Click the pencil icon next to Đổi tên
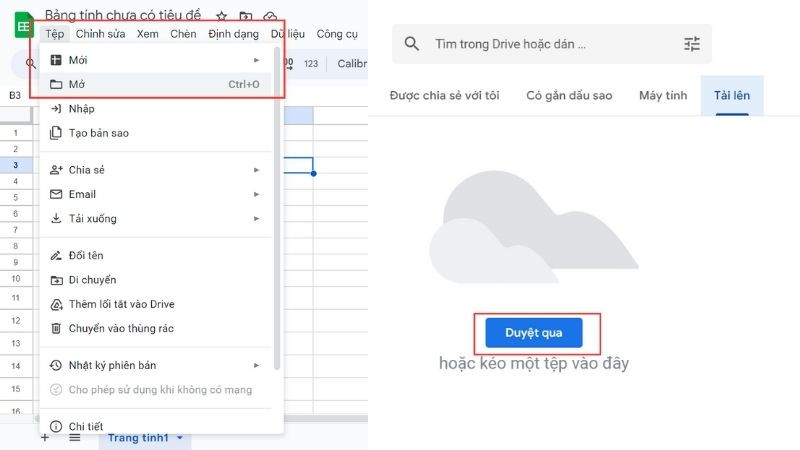The image size is (800, 450). [x=56, y=255]
